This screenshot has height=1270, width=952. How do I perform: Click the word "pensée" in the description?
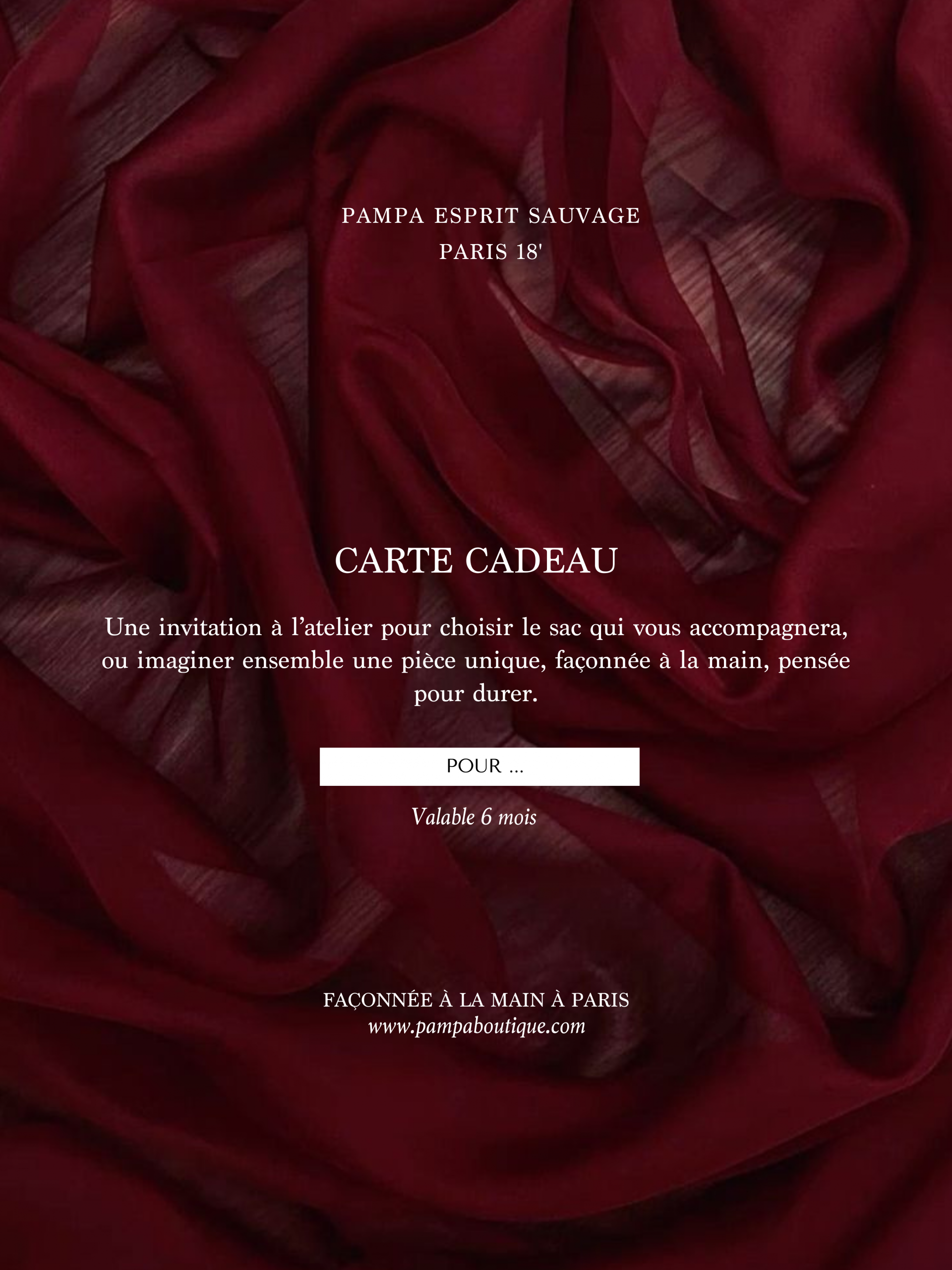pos(814,661)
